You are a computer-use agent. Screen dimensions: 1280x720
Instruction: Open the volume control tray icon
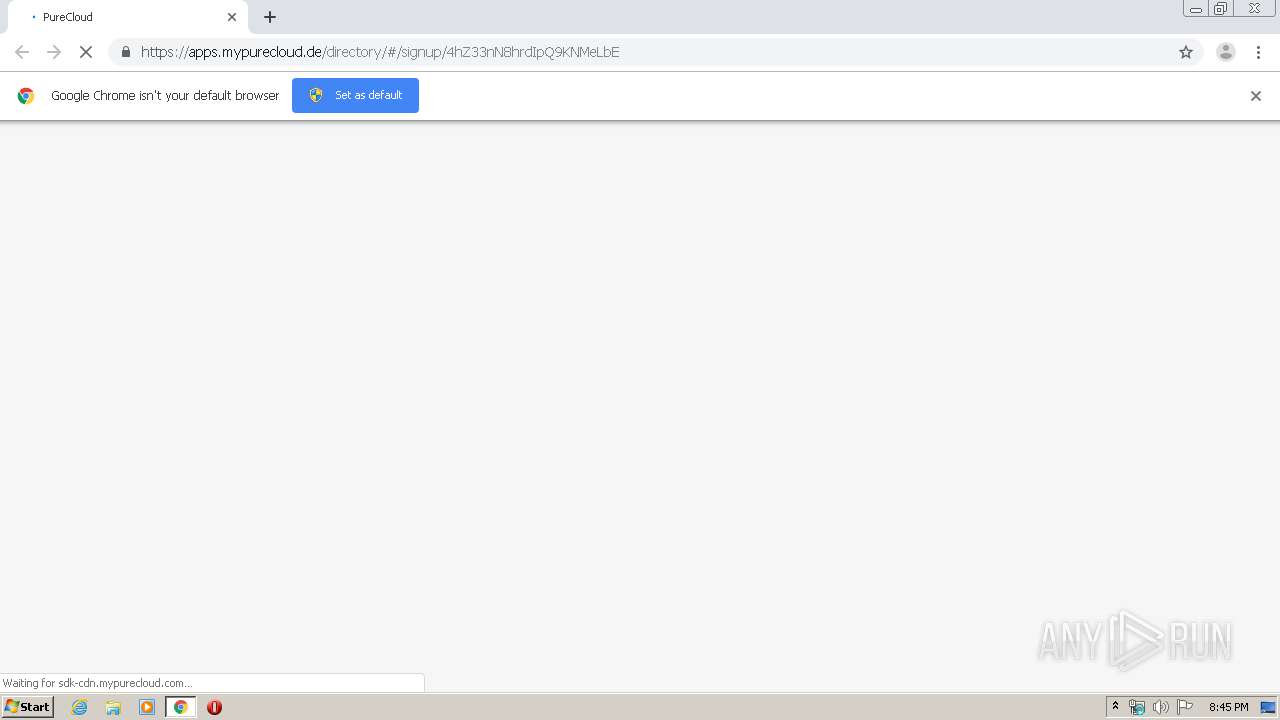tap(1160, 707)
